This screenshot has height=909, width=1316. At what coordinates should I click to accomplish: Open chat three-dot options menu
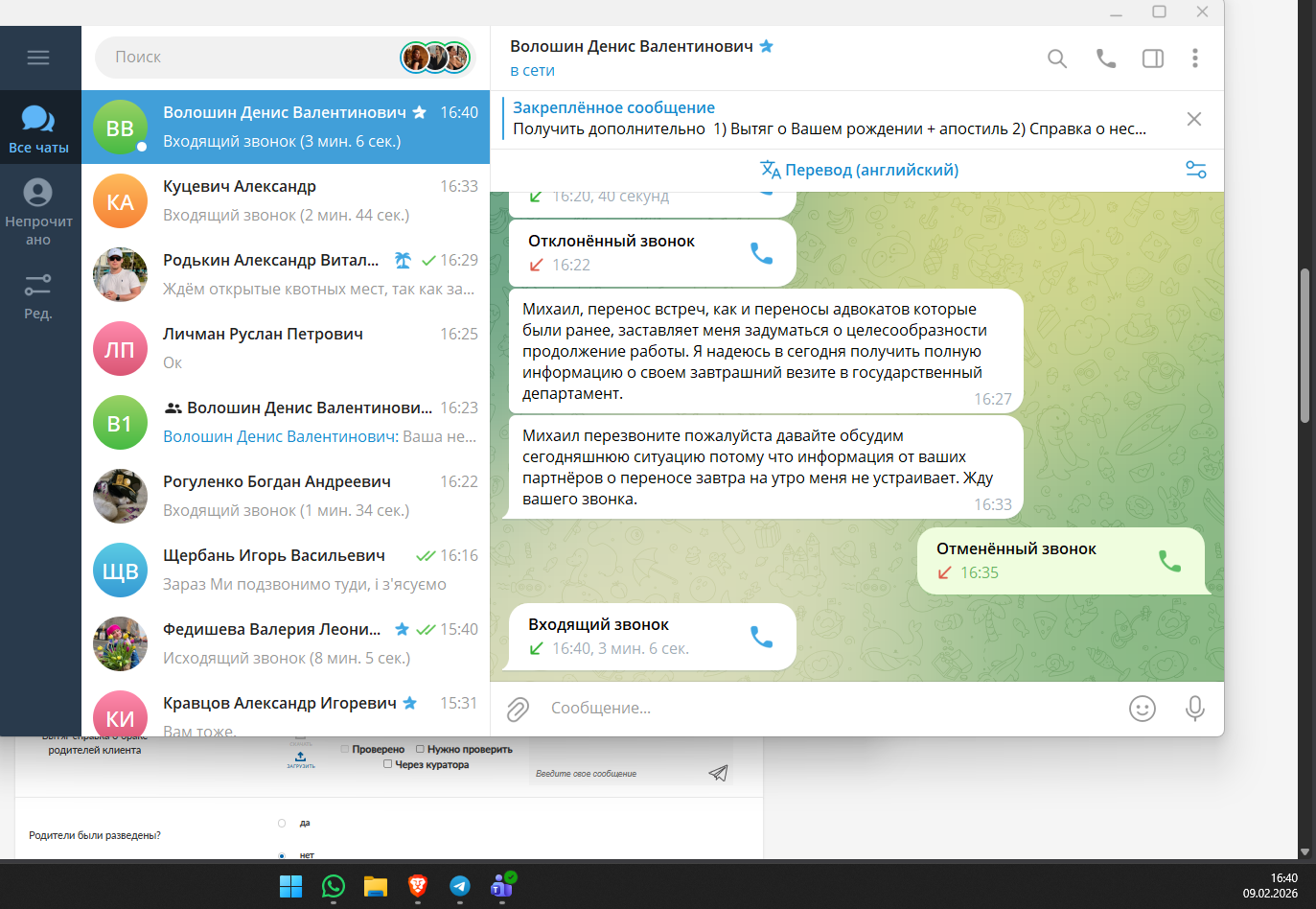[x=1195, y=58]
